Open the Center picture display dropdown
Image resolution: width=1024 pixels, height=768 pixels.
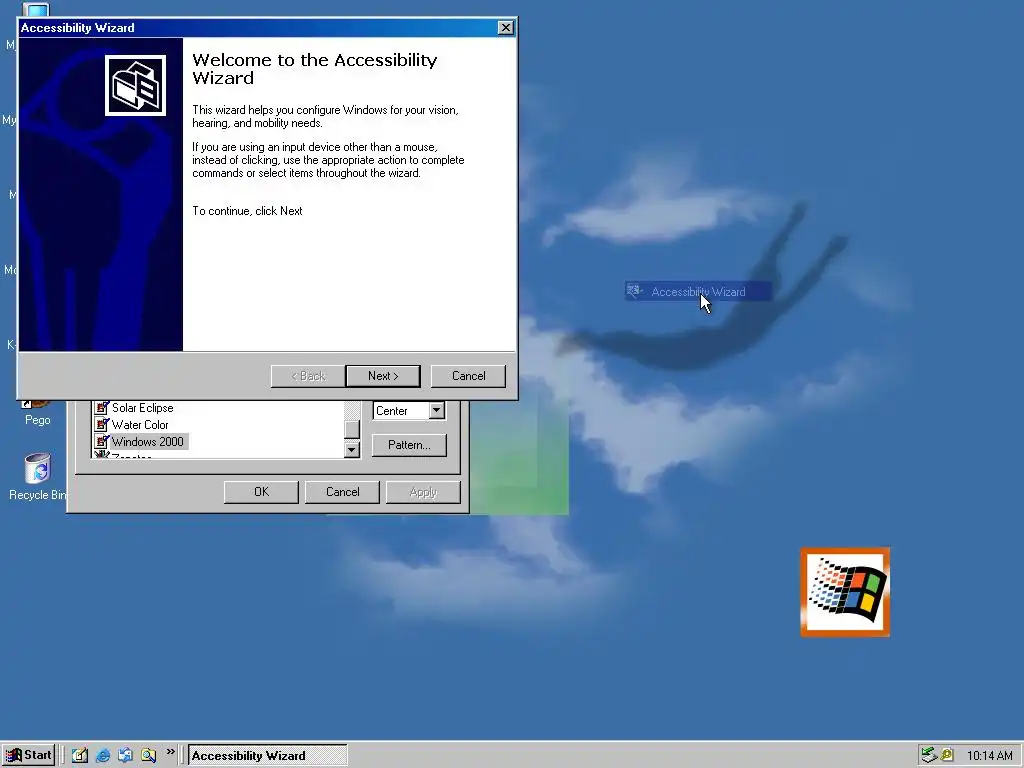[436, 411]
